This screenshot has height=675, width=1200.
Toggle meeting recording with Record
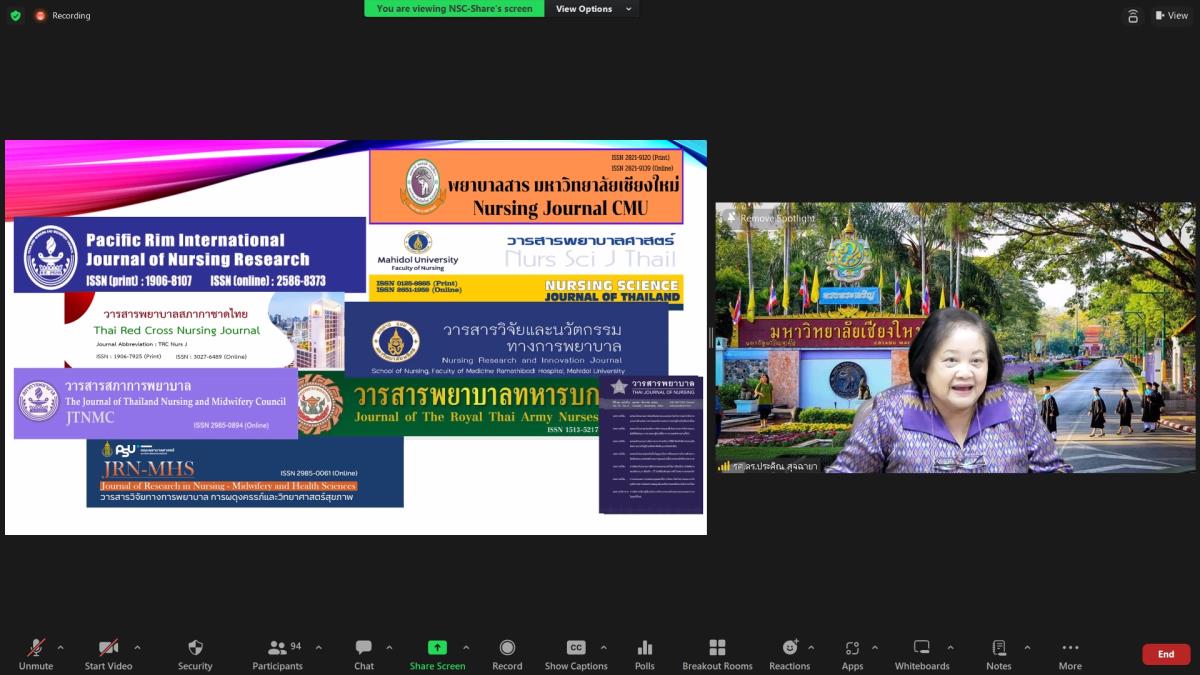coord(507,654)
